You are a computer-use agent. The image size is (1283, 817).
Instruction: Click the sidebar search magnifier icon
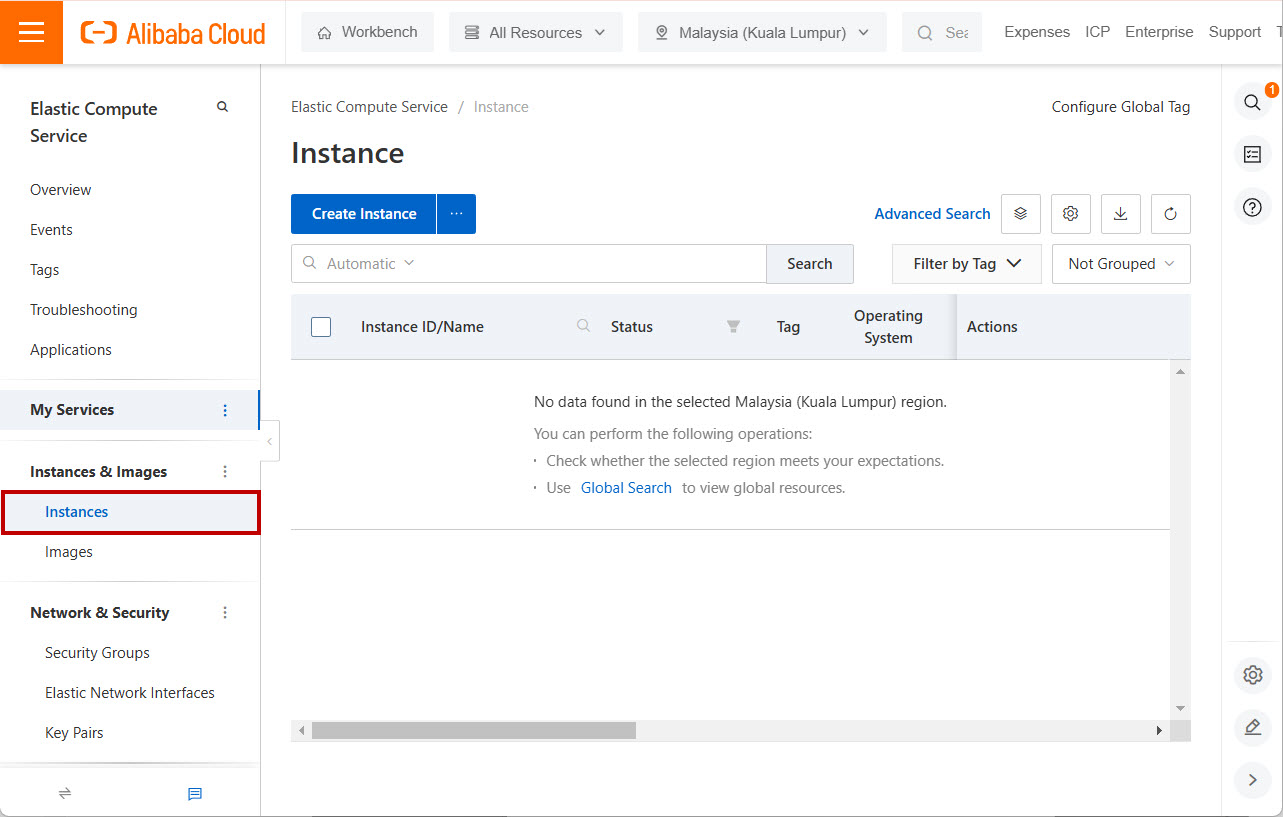(x=222, y=107)
